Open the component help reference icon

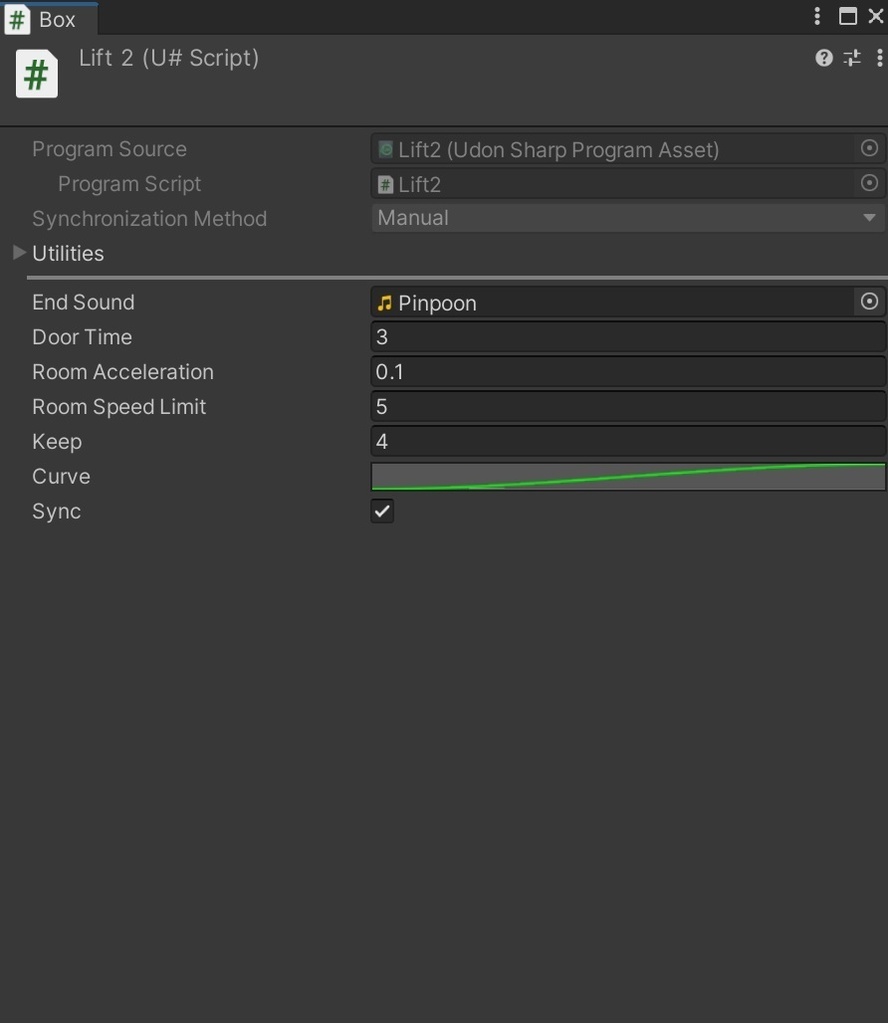click(x=824, y=58)
